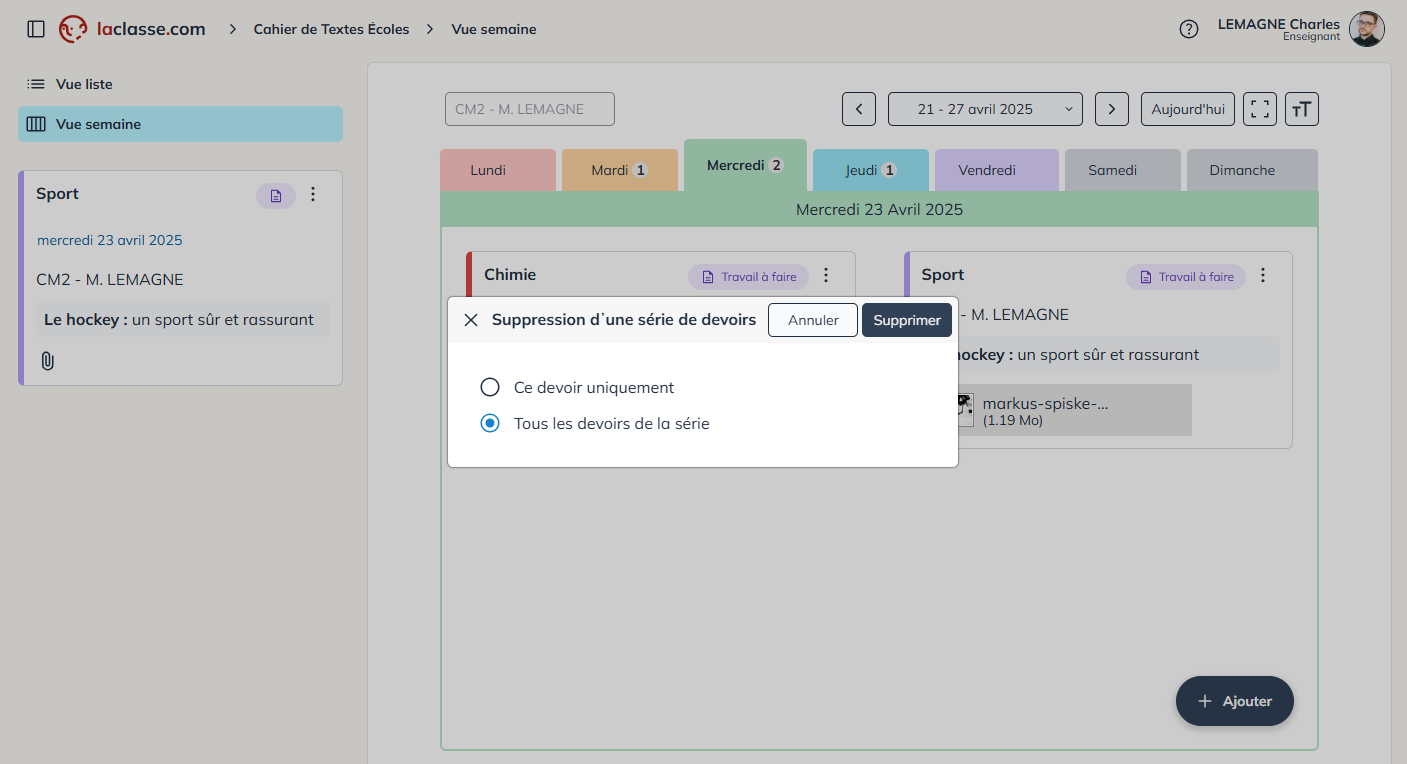This screenshot has height=764, width=1407.
Task: Click 'Mercredi 23 Avril 2025' header bar
Action: pos(879,209)
